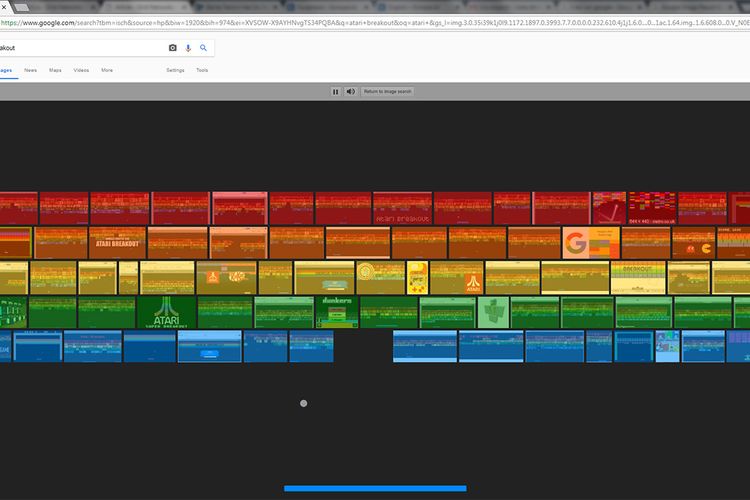Click the blue search magnifier icon
The image size is (750, 500).
(x=204, y=48)
